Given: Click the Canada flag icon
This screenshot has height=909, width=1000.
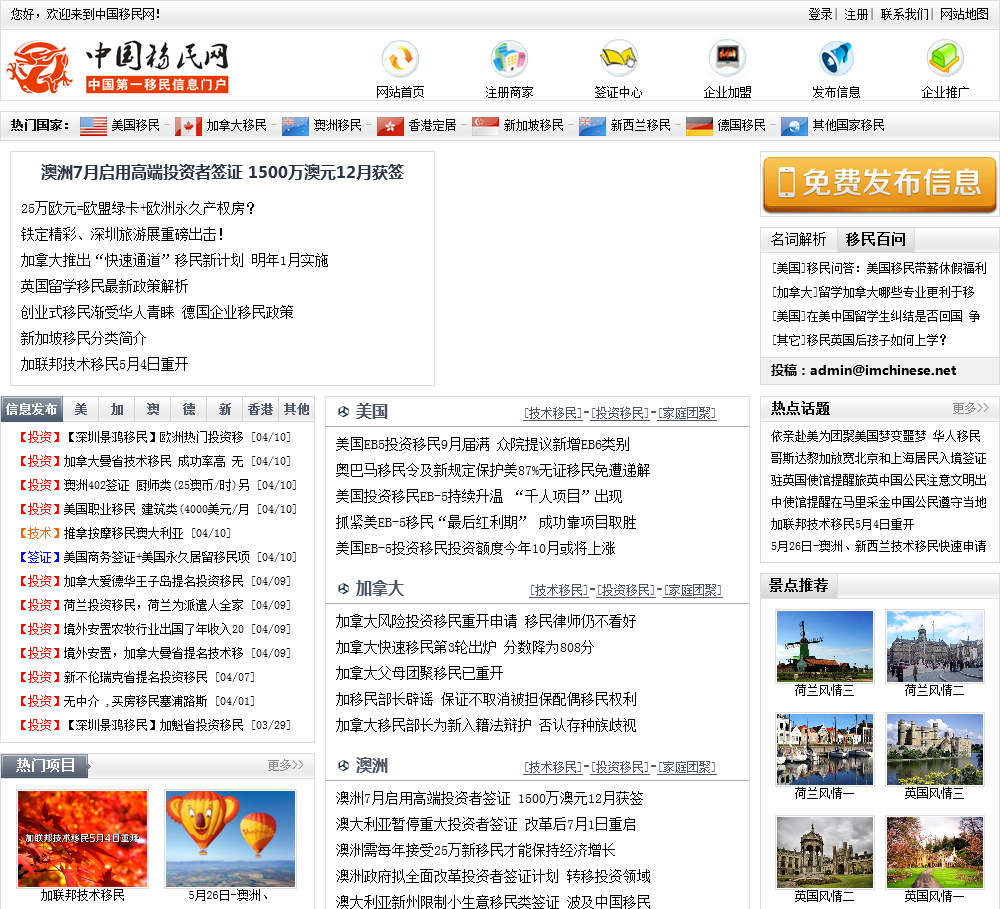Looking at the screenshot, I should tap(188, 126).
